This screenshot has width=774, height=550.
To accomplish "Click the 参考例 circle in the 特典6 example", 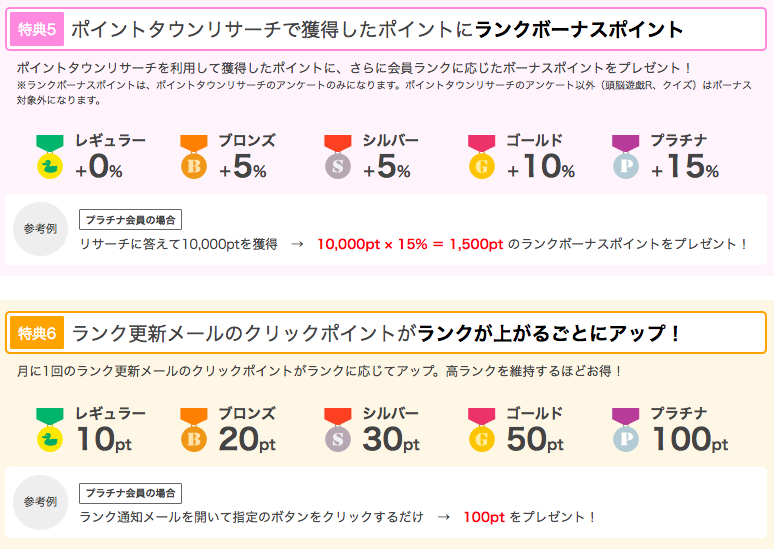I will tap(40, 502).
